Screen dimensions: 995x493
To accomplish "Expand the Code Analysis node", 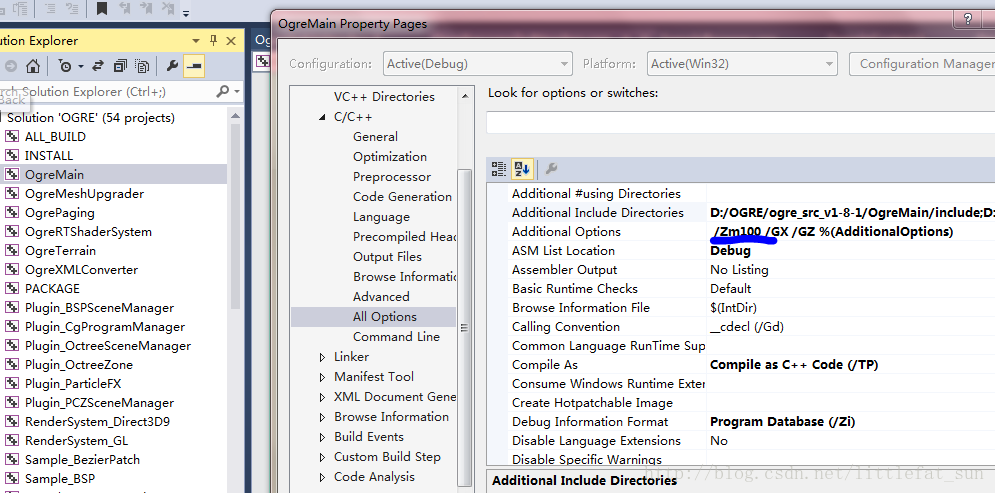I will coord(322,477).
